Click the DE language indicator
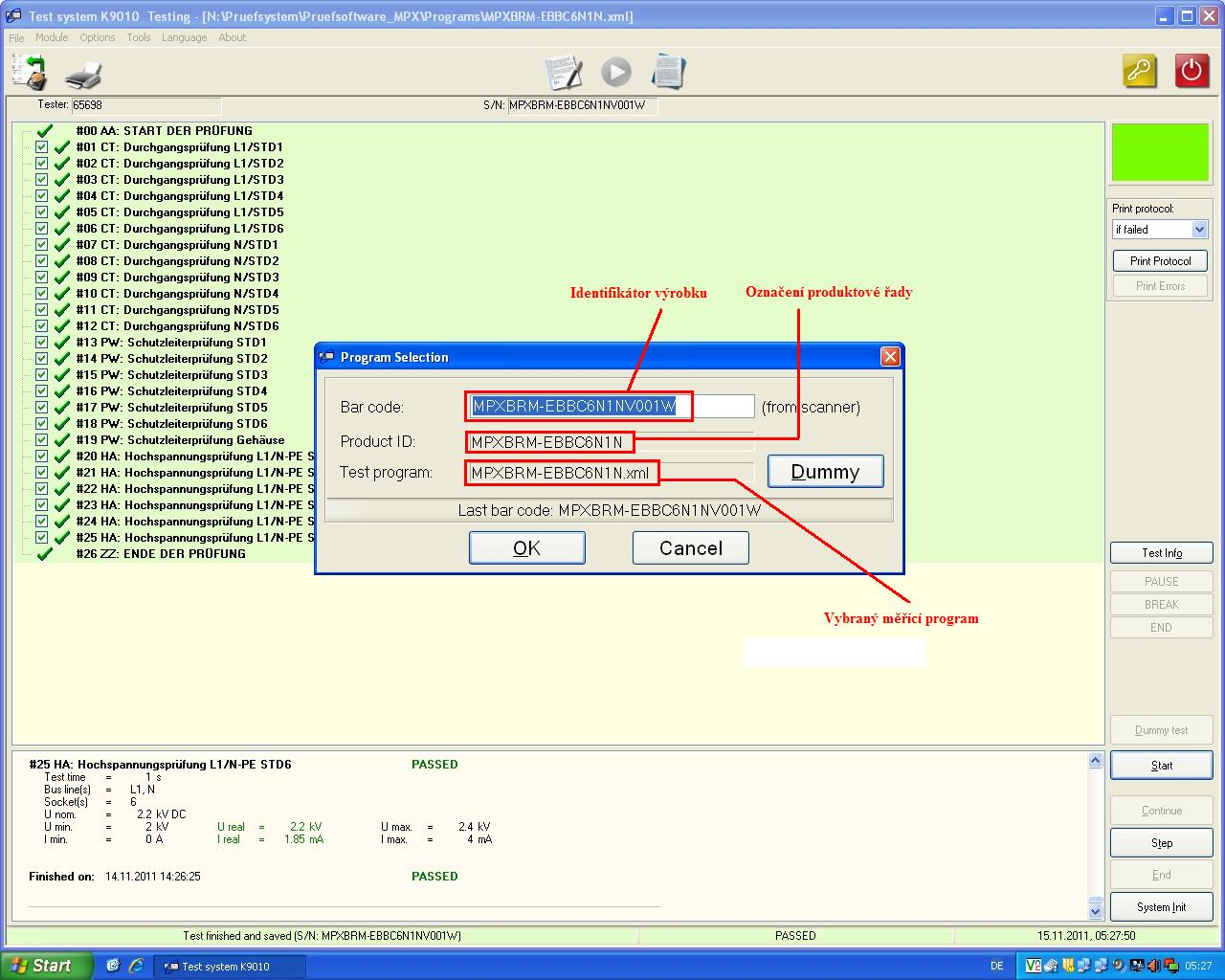The height and width of the screenshot is (980, 1225). point(996,967)
